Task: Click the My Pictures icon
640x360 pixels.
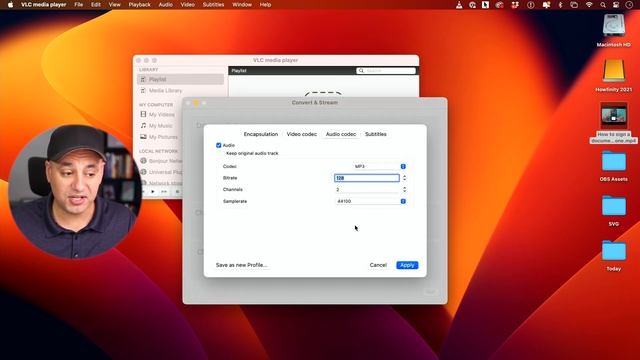Action: (143, 137)
